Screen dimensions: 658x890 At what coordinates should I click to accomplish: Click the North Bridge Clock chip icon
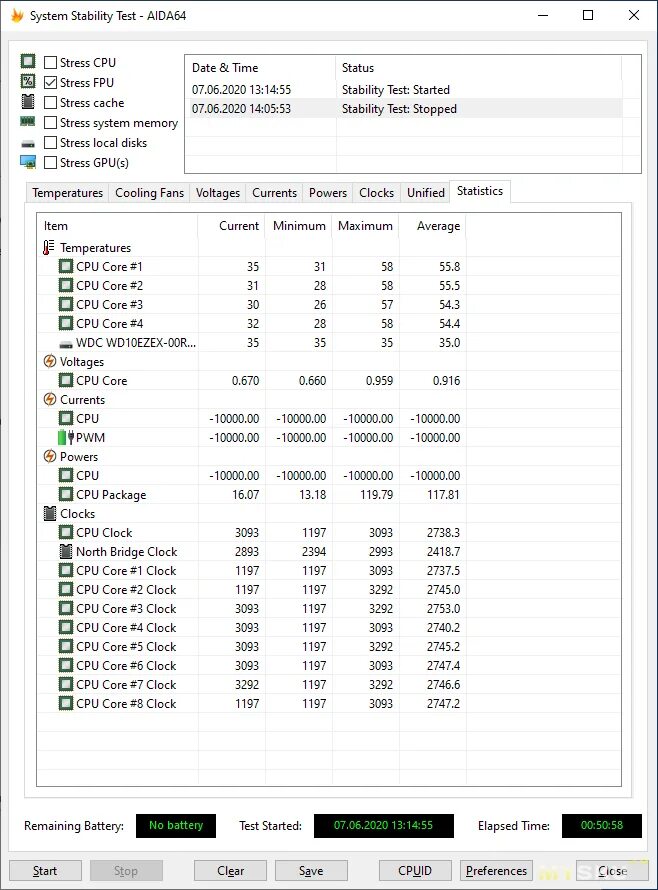pyautogui.click(x=66, y=551)
